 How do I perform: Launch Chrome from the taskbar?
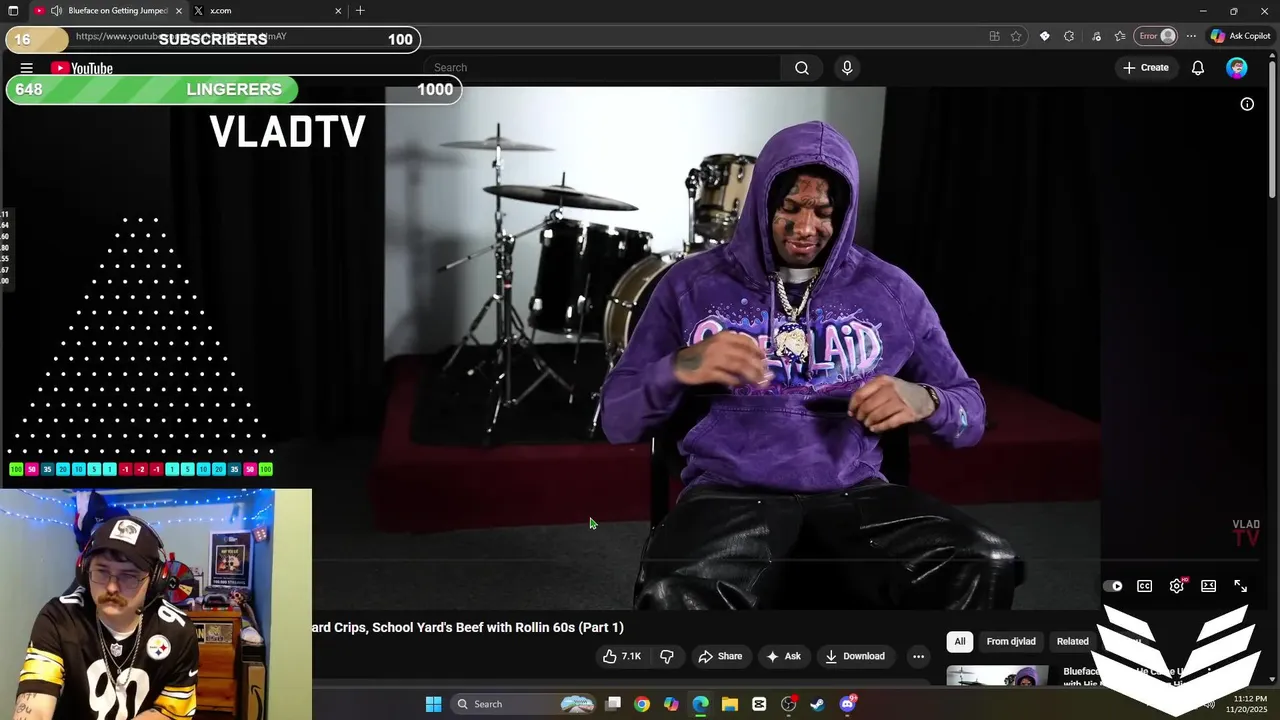point(642,704)
